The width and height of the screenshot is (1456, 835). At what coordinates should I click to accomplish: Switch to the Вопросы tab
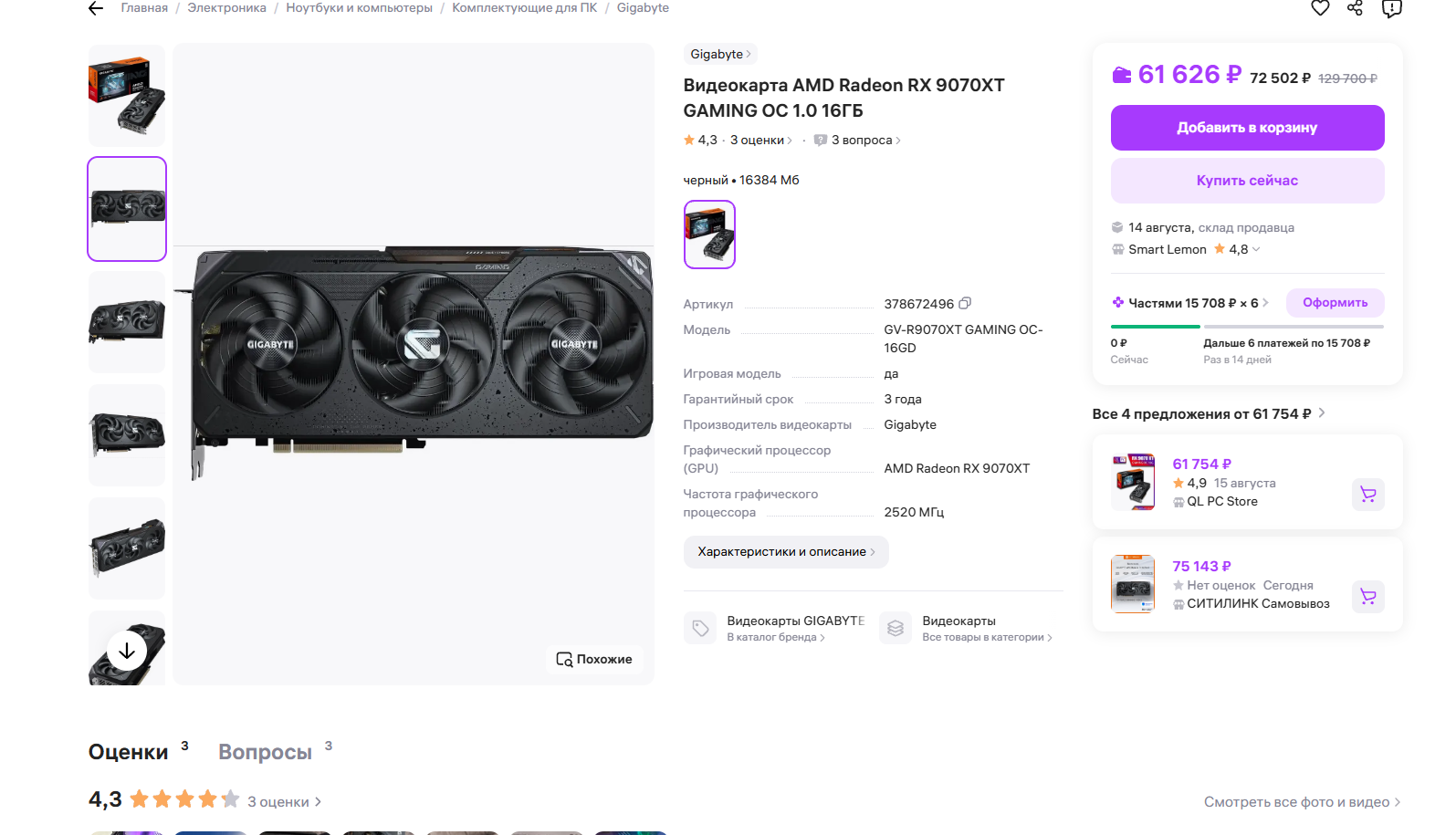click(265, 752)
